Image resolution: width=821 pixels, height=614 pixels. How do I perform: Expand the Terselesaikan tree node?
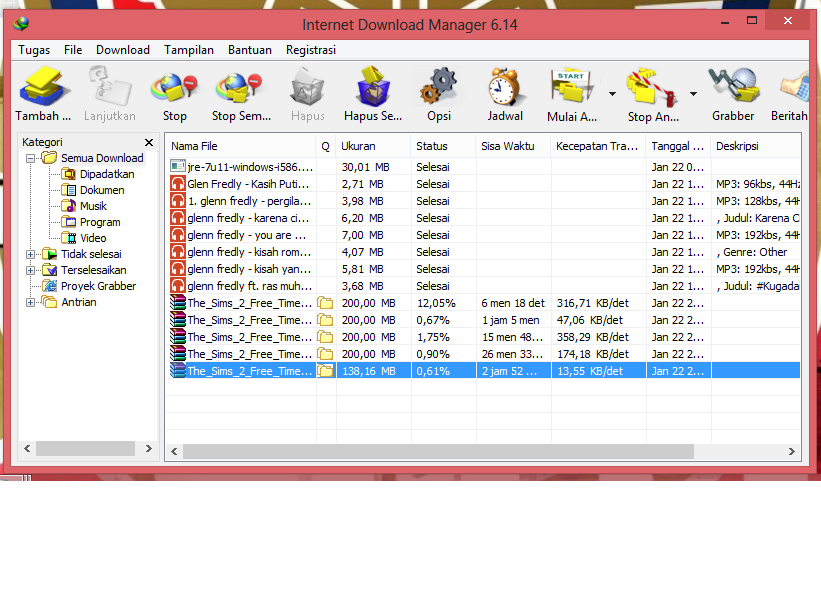(x=30, y=271)
